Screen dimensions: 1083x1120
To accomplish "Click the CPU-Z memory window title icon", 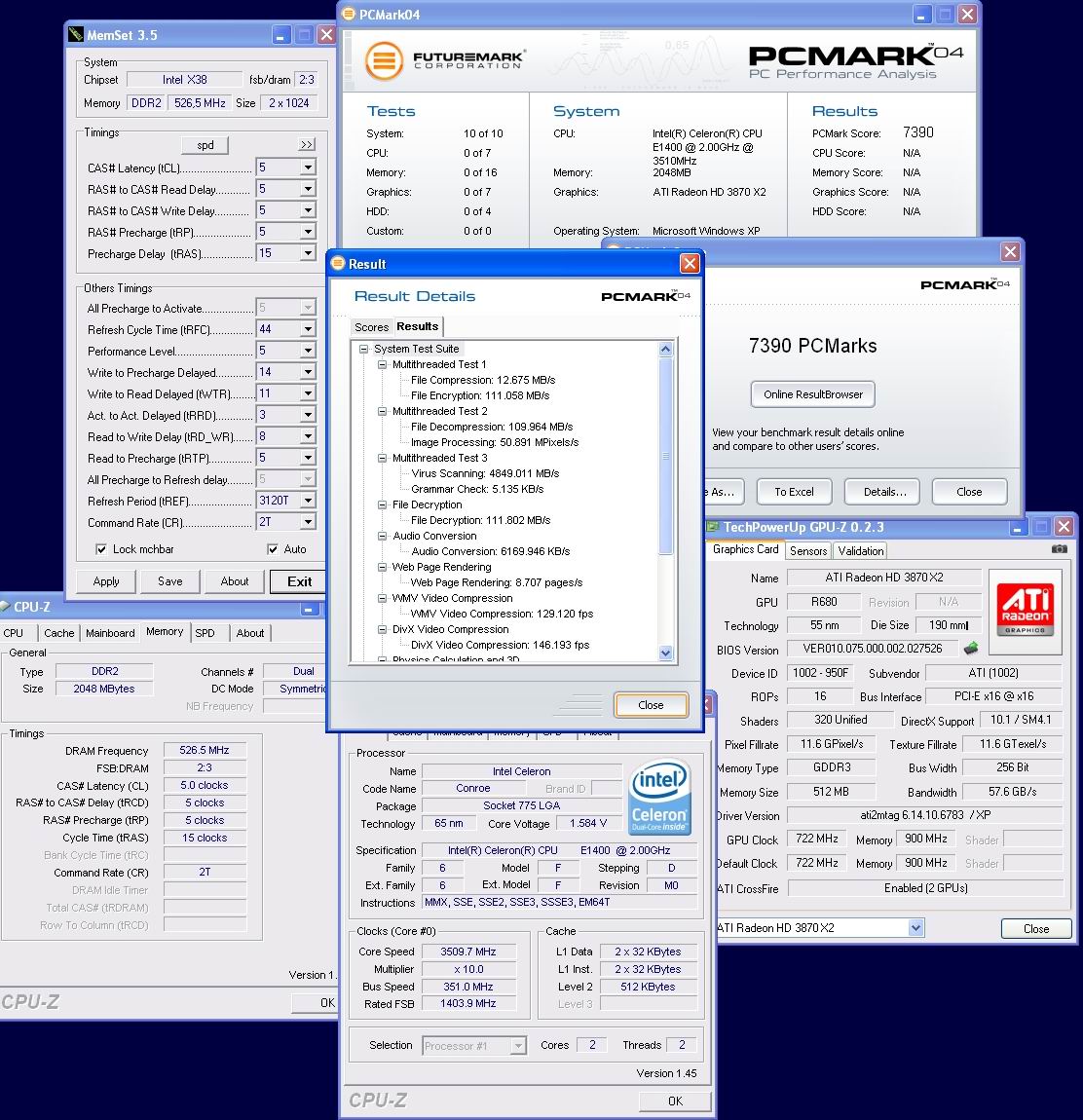I will [5, 607].
